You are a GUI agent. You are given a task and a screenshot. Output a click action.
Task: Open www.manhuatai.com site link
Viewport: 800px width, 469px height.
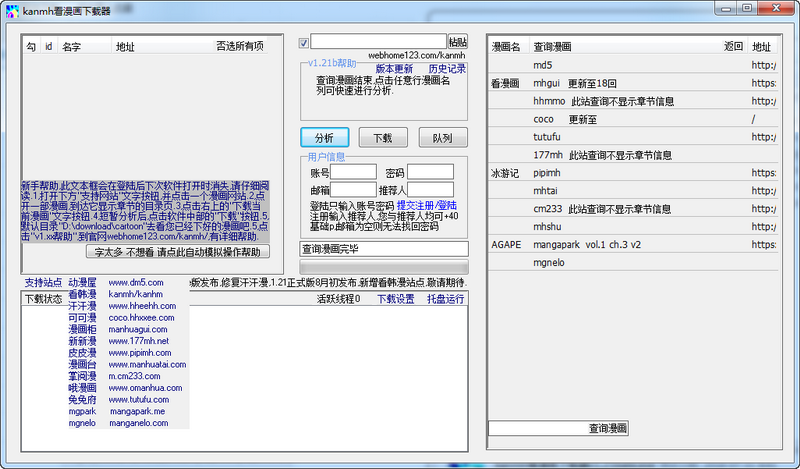pyautogui.click(x=147, y=365)
